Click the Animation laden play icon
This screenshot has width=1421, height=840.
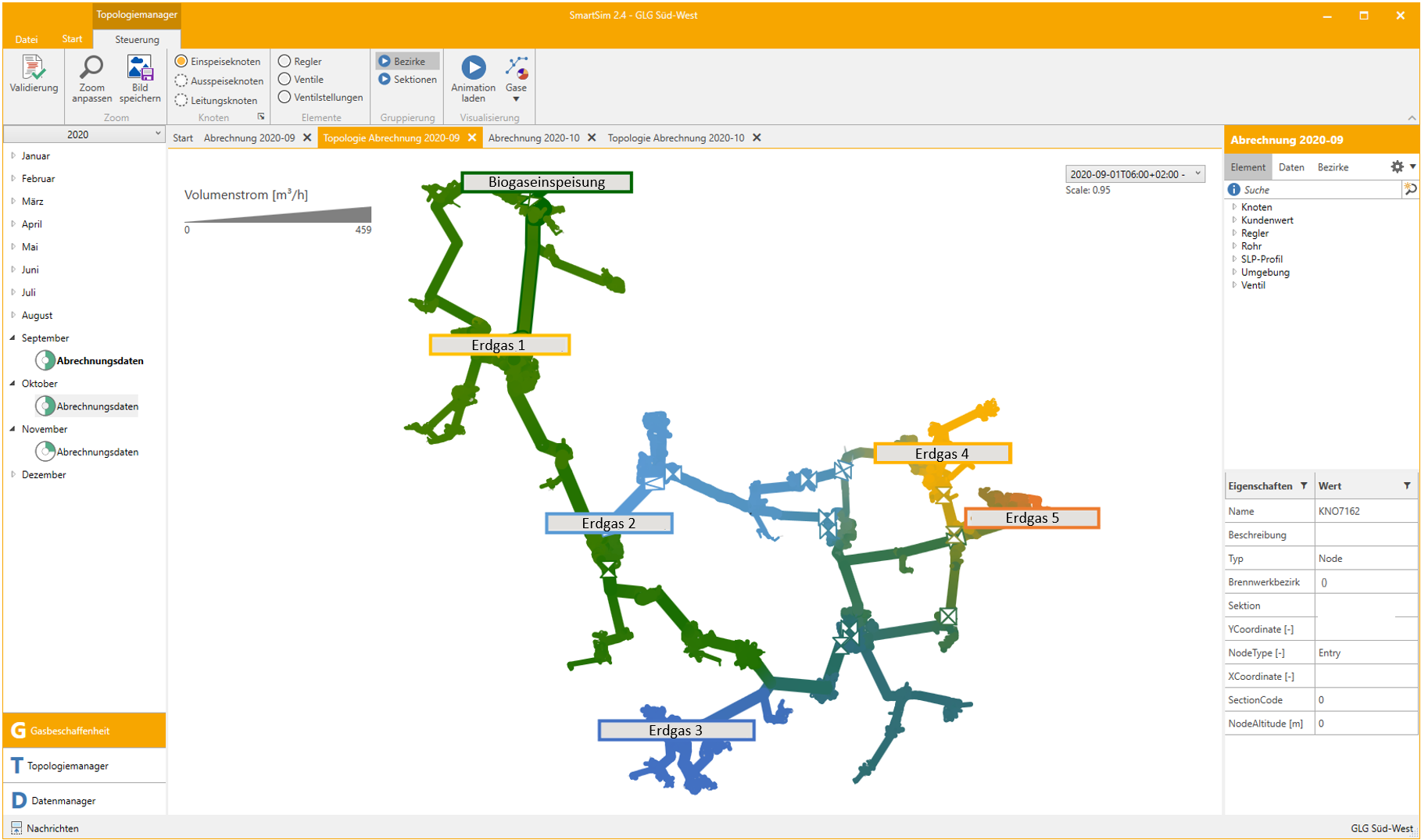coord(473,68)
